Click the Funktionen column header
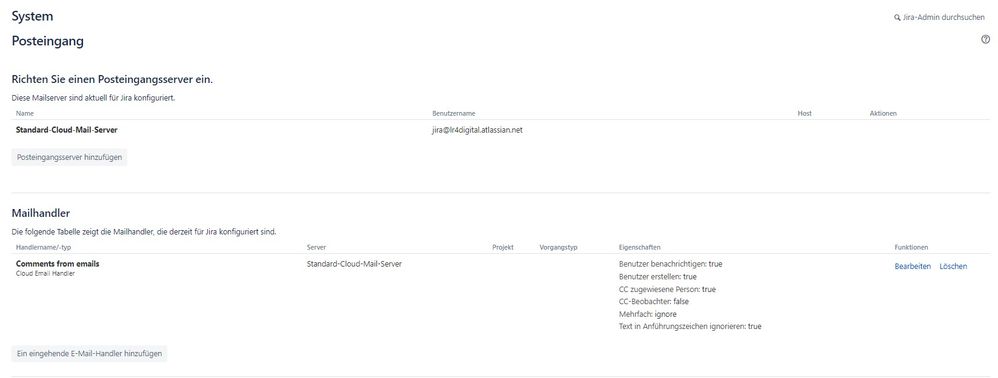Viewport: 998px width, 378px height. click(911, 247)
